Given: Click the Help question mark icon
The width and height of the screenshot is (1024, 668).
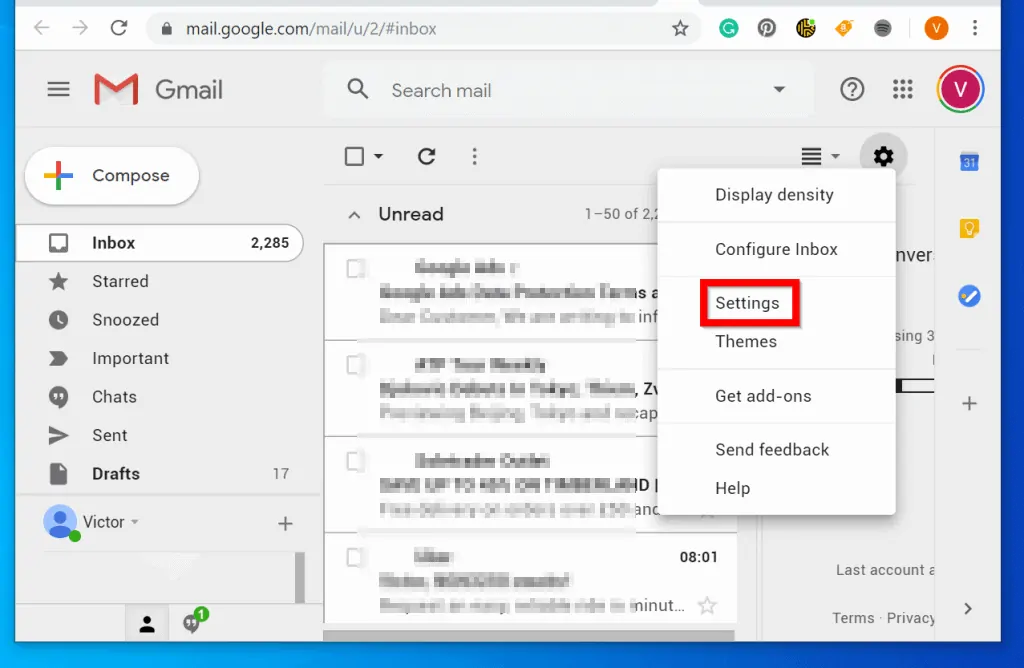Looking at the screenshot, I should (x=852, y=90).
